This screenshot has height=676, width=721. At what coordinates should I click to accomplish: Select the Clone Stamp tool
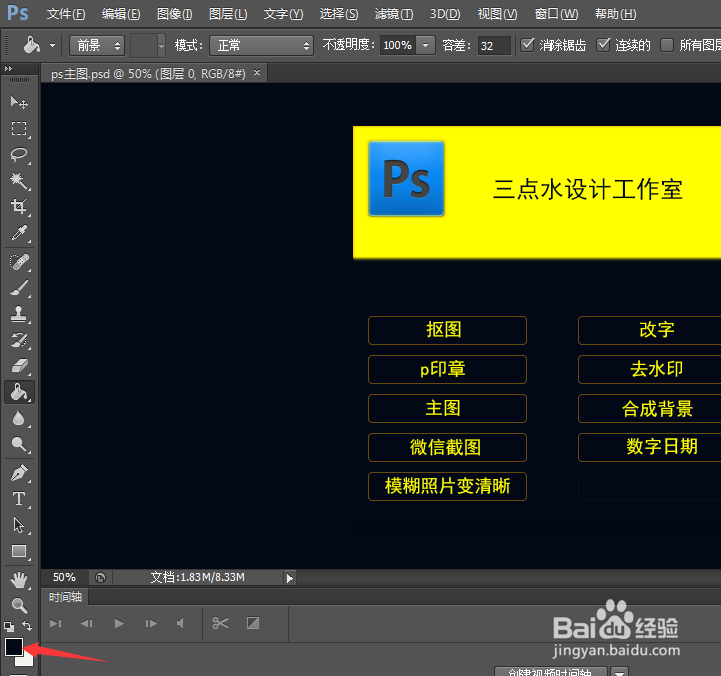pos(19,314)
